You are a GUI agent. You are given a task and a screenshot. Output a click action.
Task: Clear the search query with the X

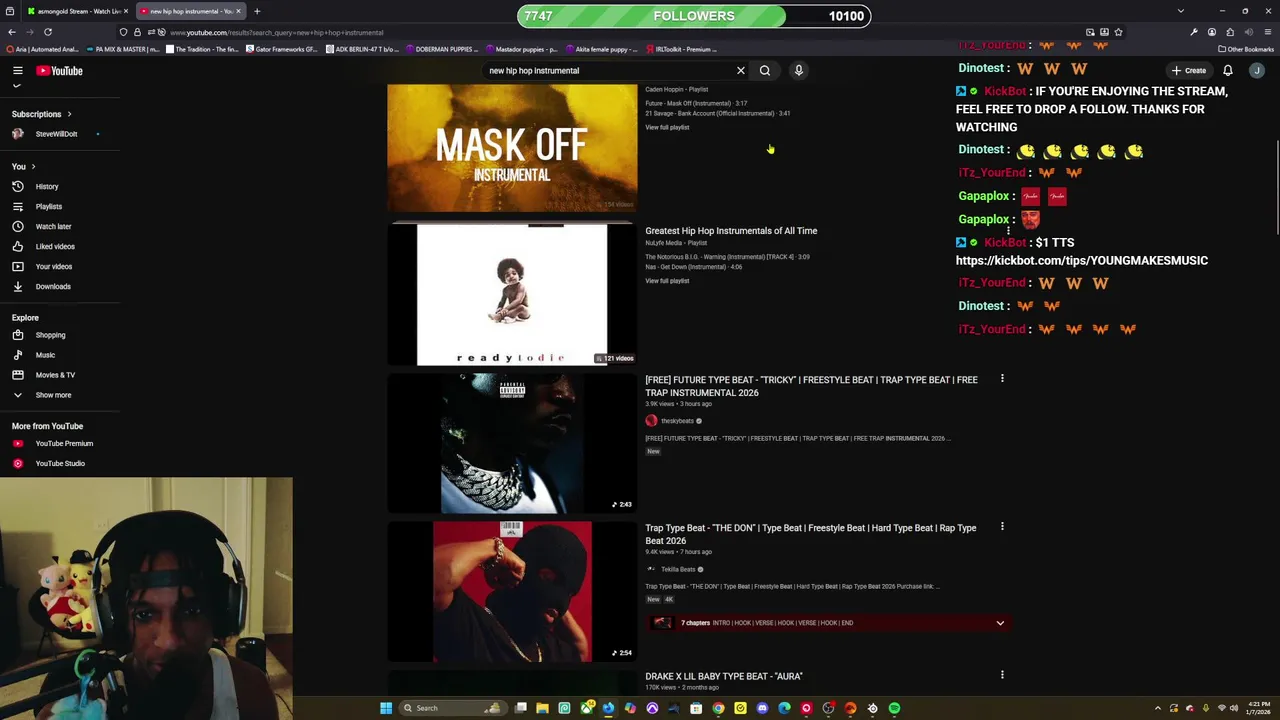click(741, 70)
